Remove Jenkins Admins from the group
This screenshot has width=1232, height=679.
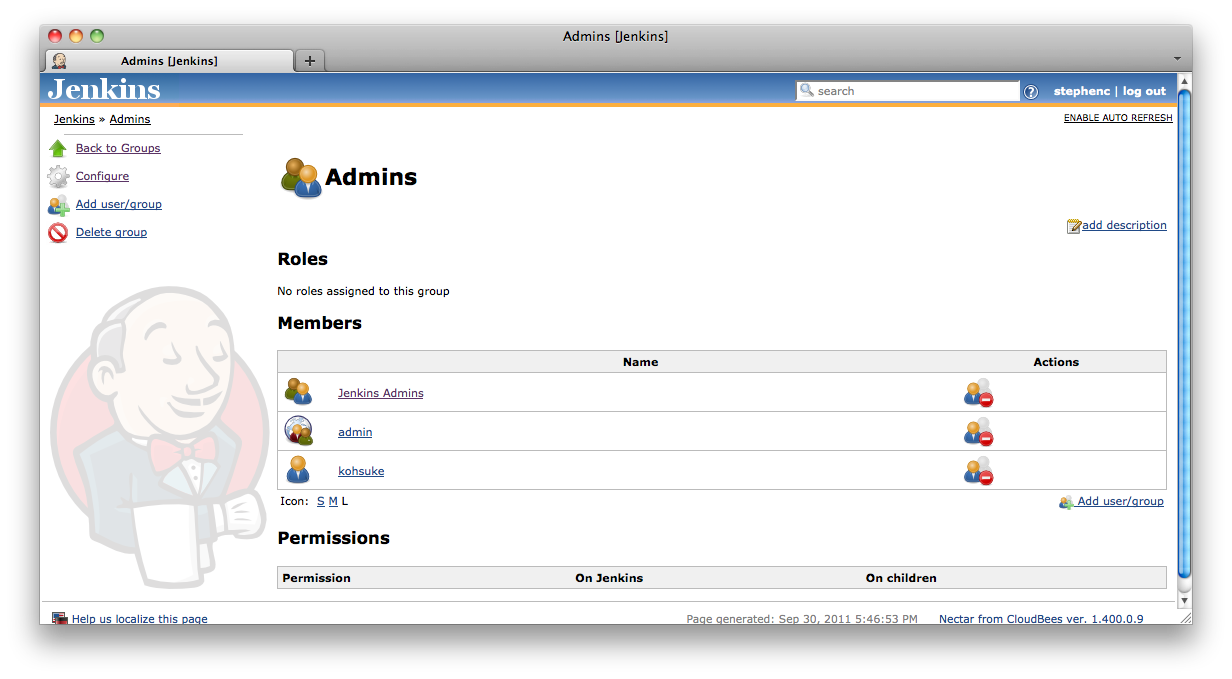point(978,393)
